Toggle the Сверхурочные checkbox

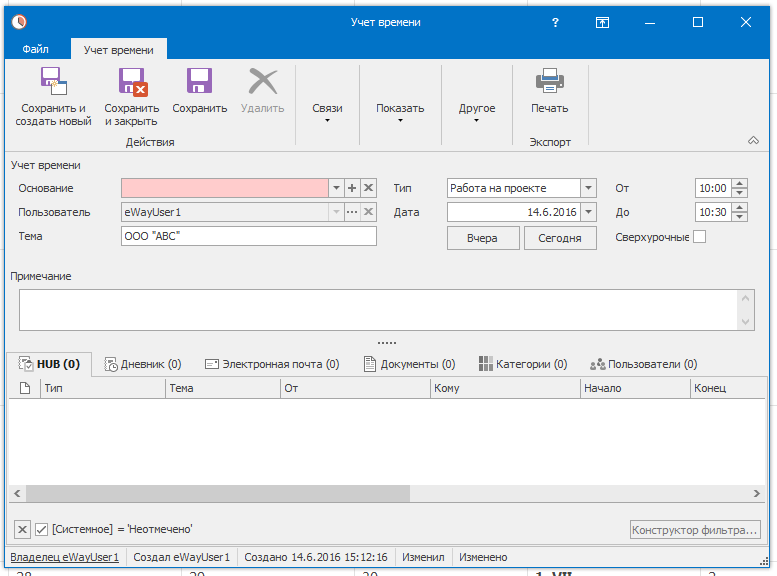pyautogui.click(x=699, y=237)
